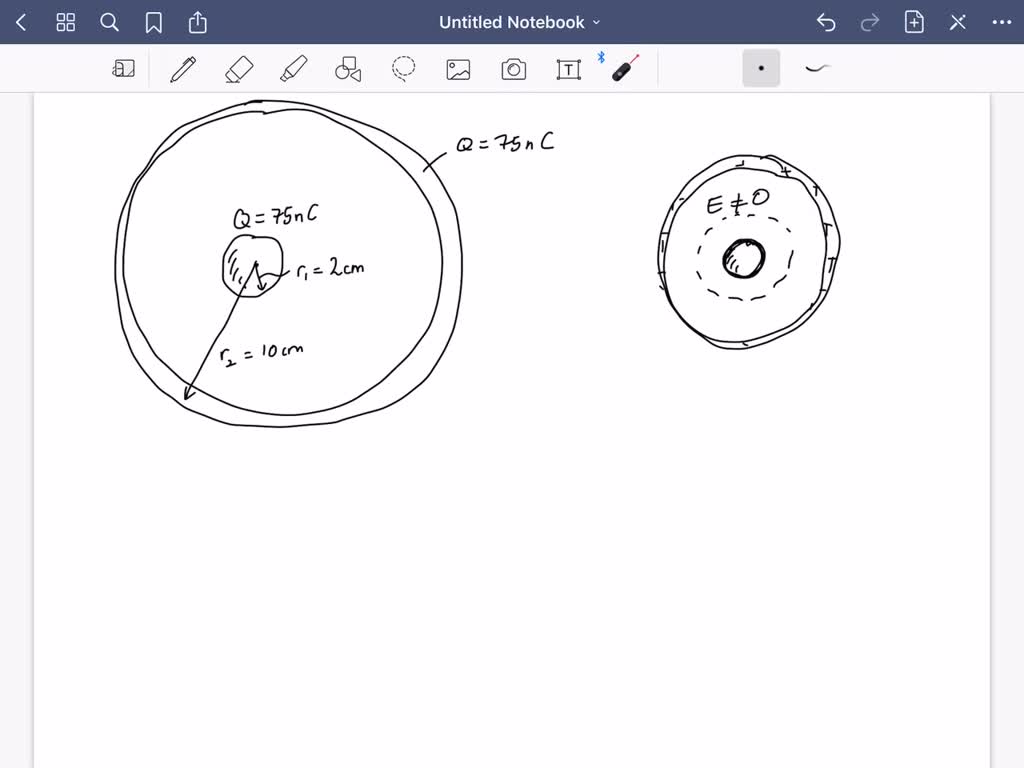Open the Search panel
This screenshot has height=768, width=1024.
110,22
